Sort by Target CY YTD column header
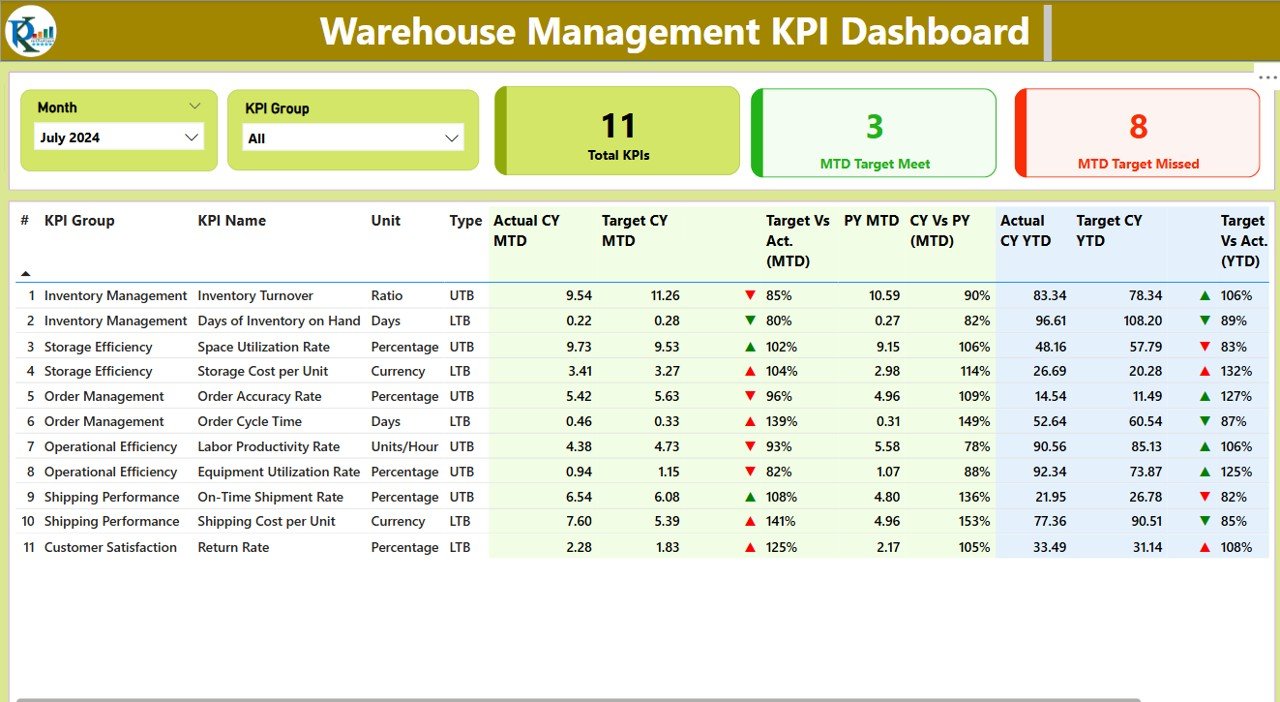 tap(1109, 231)
